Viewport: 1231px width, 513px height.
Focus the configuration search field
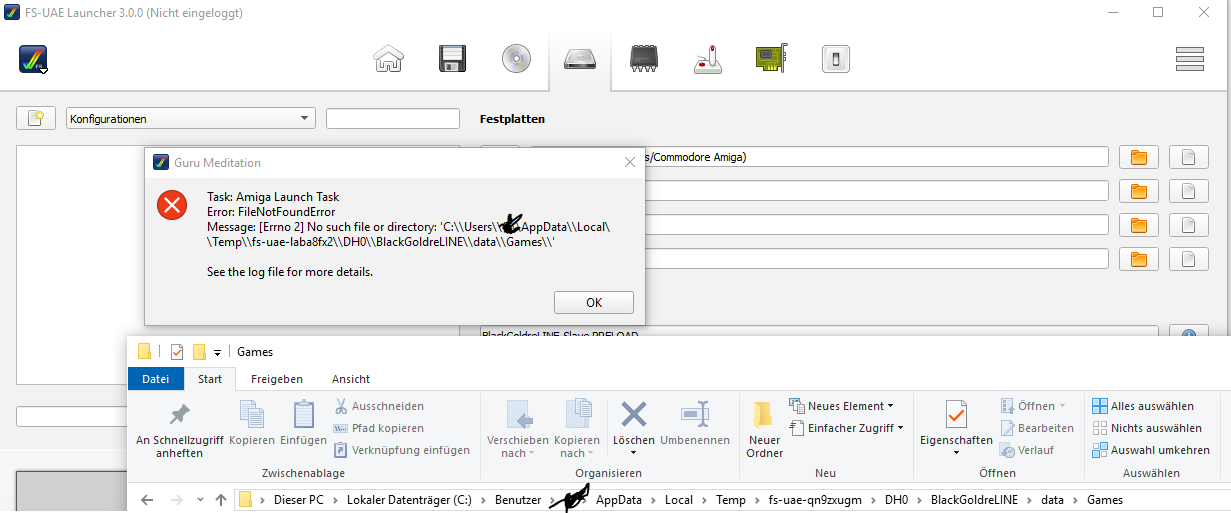click(393, 118)
